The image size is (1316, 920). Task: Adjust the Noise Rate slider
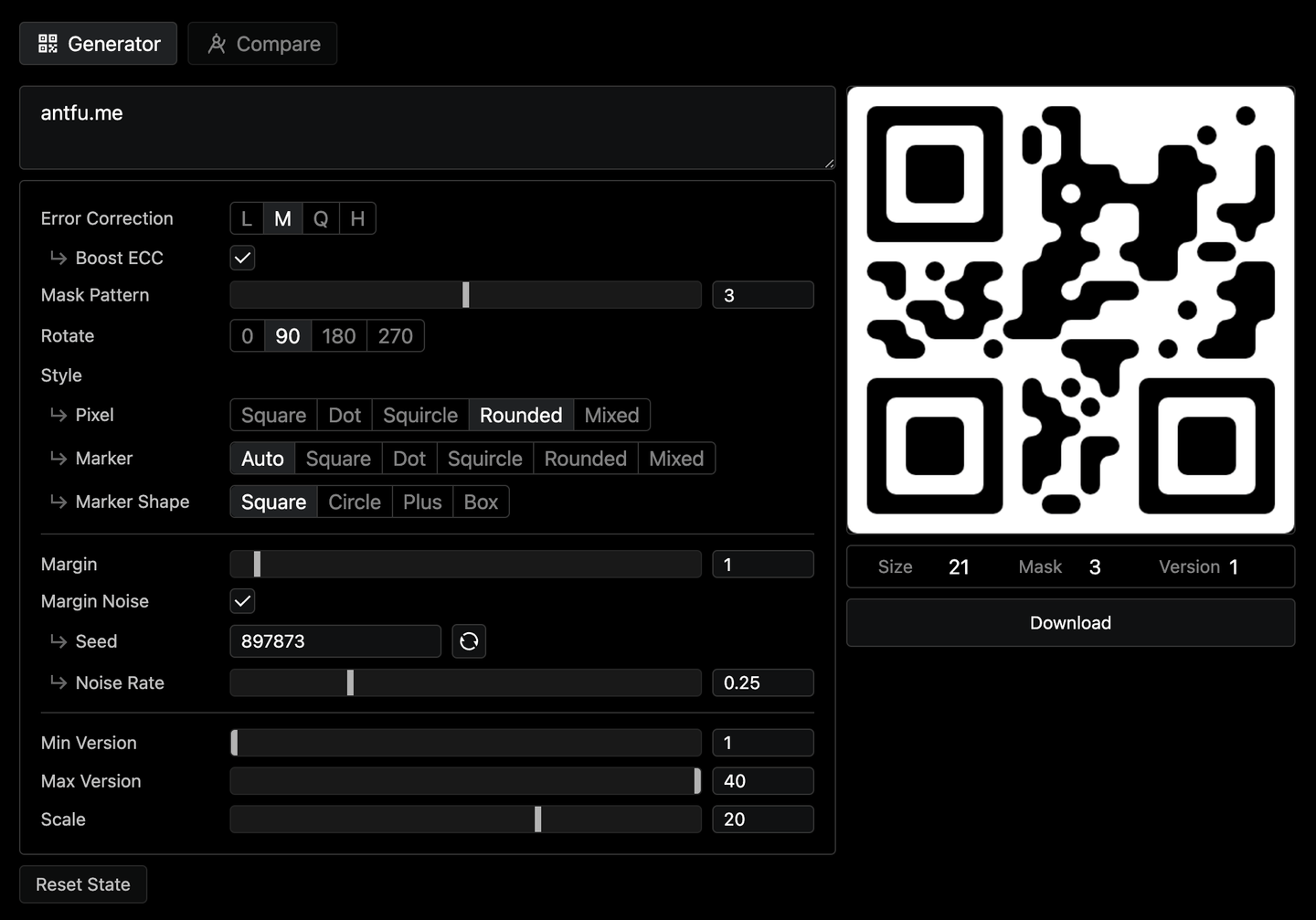(x=351, y=682)
